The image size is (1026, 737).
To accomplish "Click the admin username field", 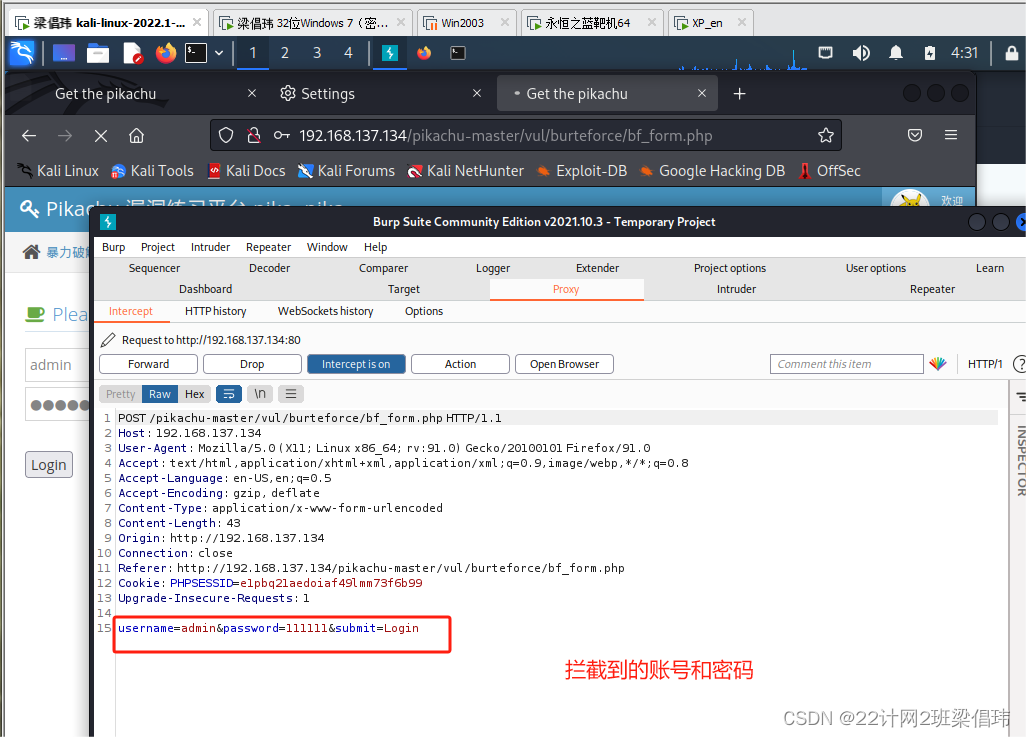I will [x=58, y=365].
